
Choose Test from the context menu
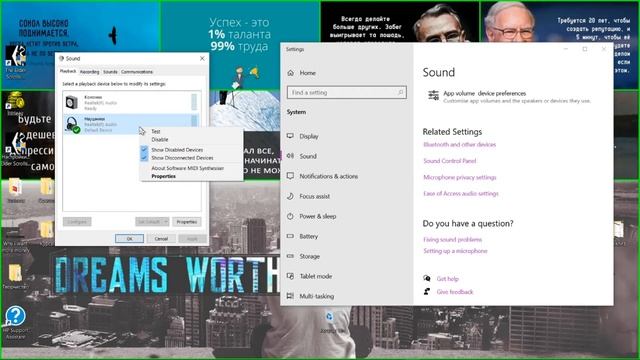(156, 131)
